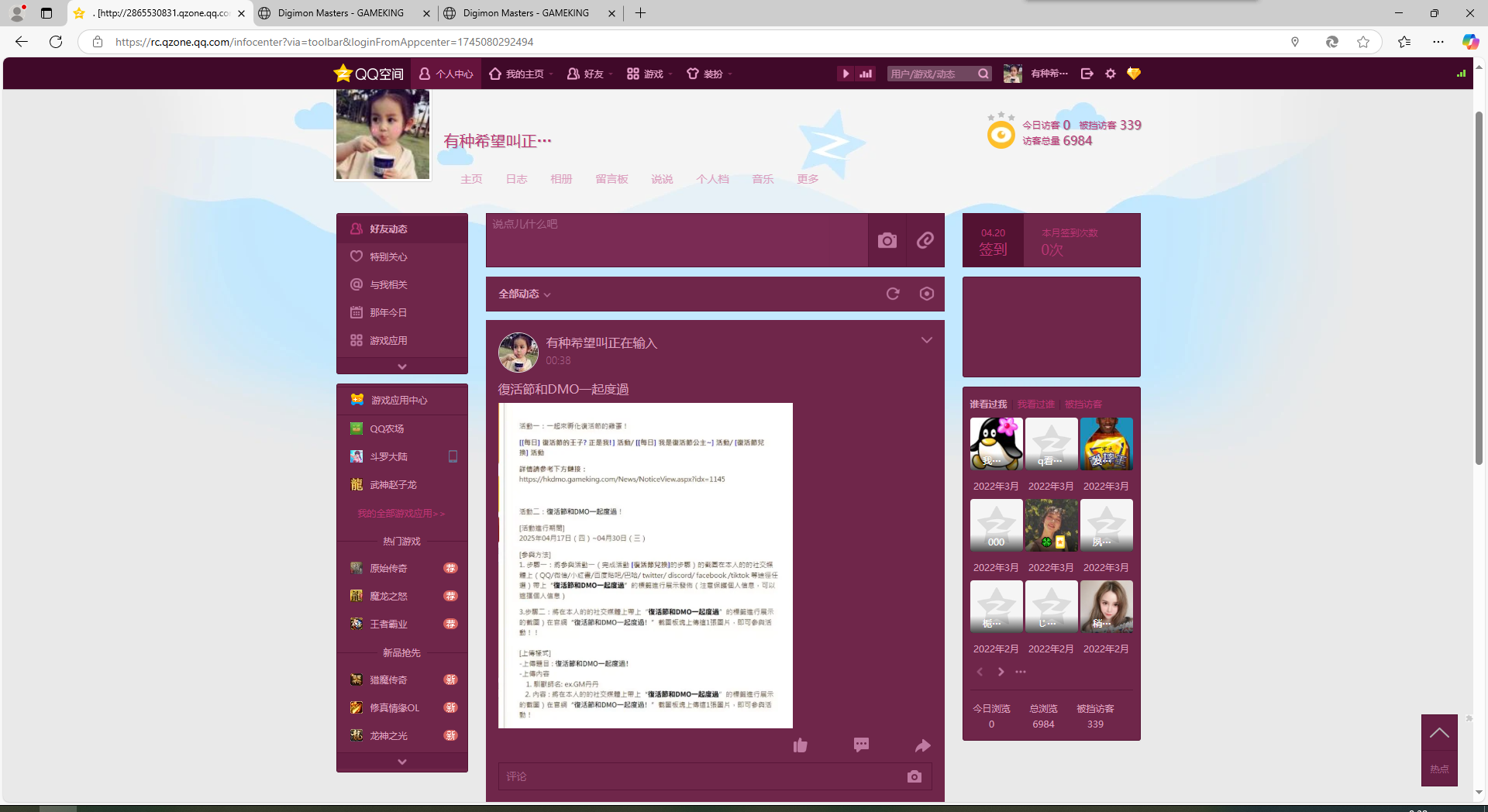Viewport: 1488px width, 812px height.
Task: Click the comment bubble icon
Action: point(861,745)
